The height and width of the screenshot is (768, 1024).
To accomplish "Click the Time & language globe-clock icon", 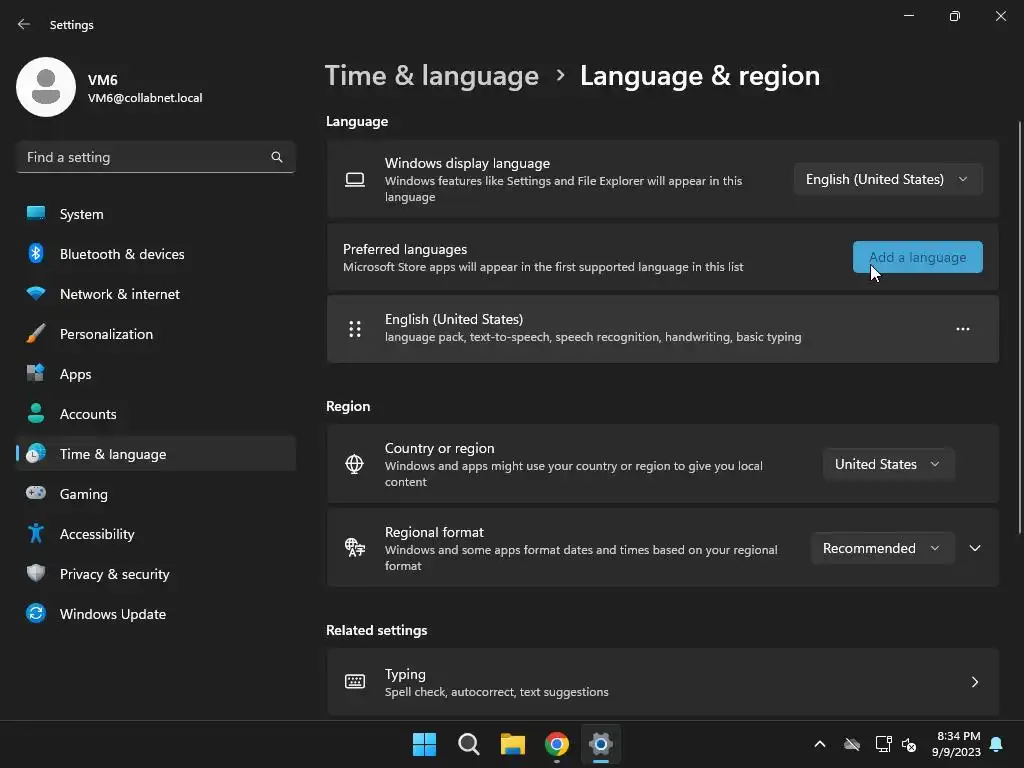I will 36,453.
